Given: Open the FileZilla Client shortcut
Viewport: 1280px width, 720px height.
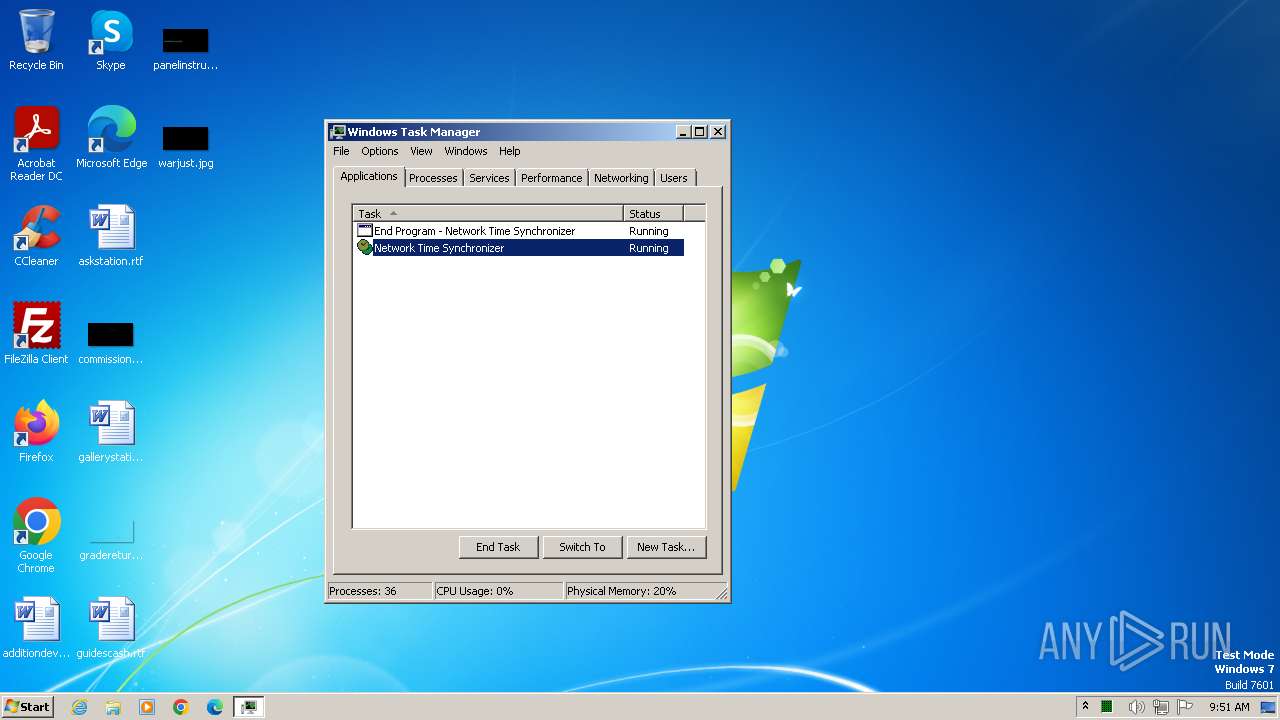Looking at the screenshot, I should pyautogui.click(x=36, y=333).
